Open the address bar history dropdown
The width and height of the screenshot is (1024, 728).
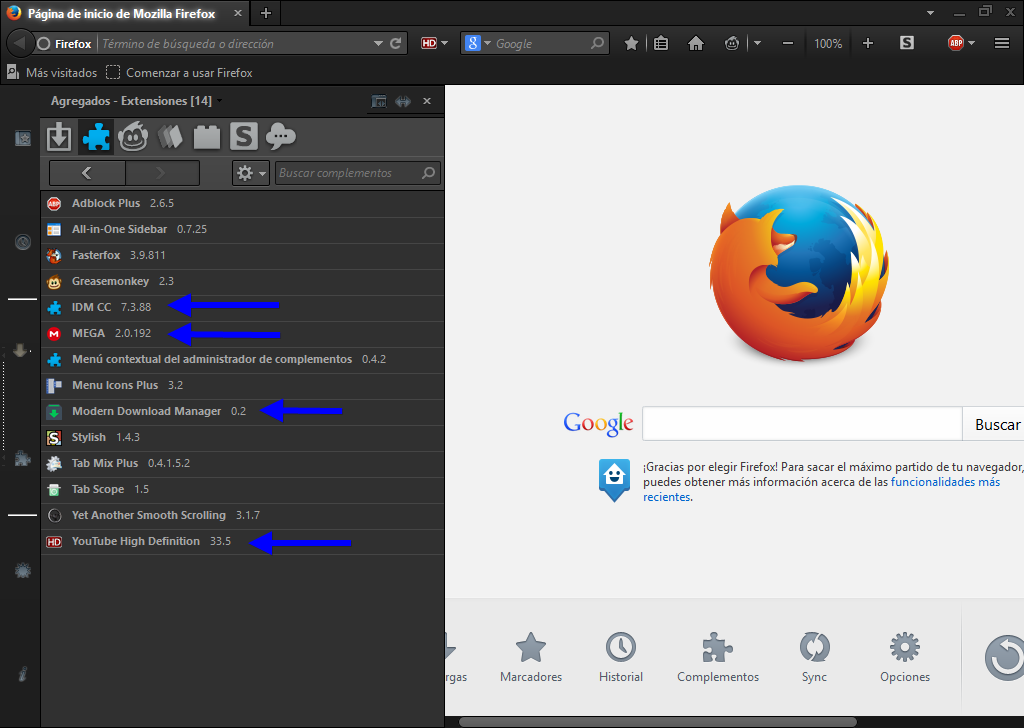[x=378, y=44]
